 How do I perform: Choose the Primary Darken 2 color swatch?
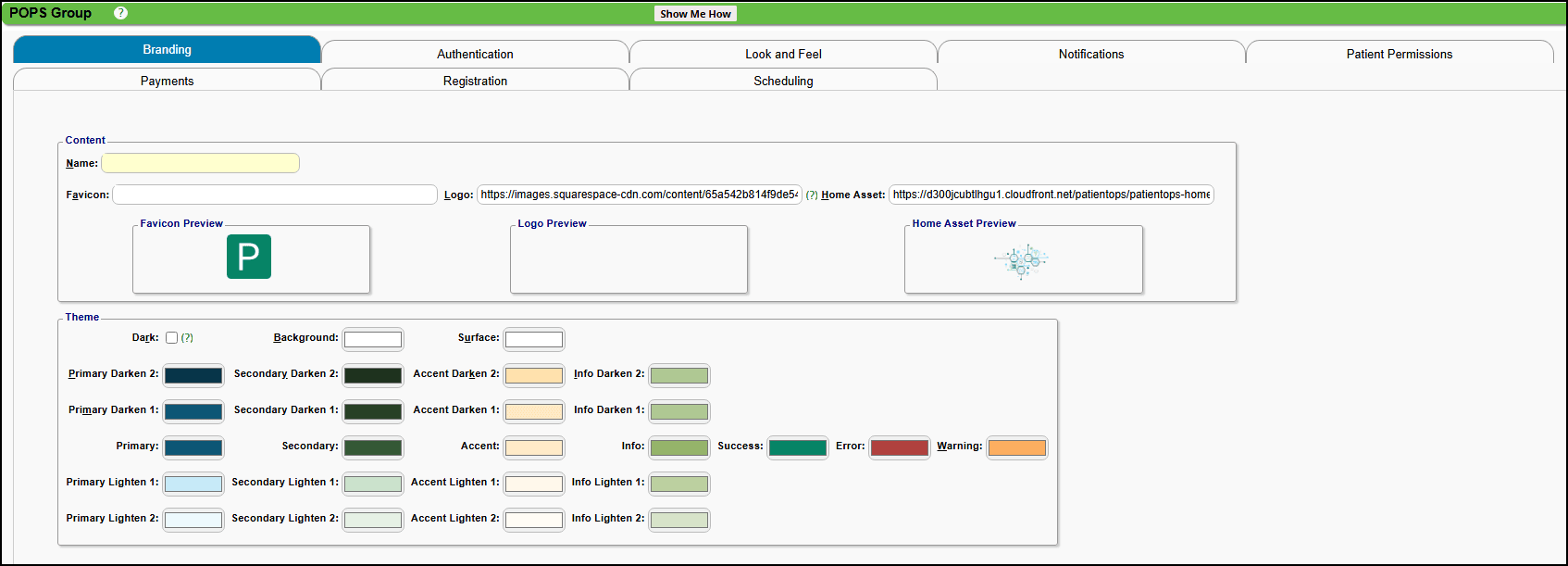coord(193,375)
